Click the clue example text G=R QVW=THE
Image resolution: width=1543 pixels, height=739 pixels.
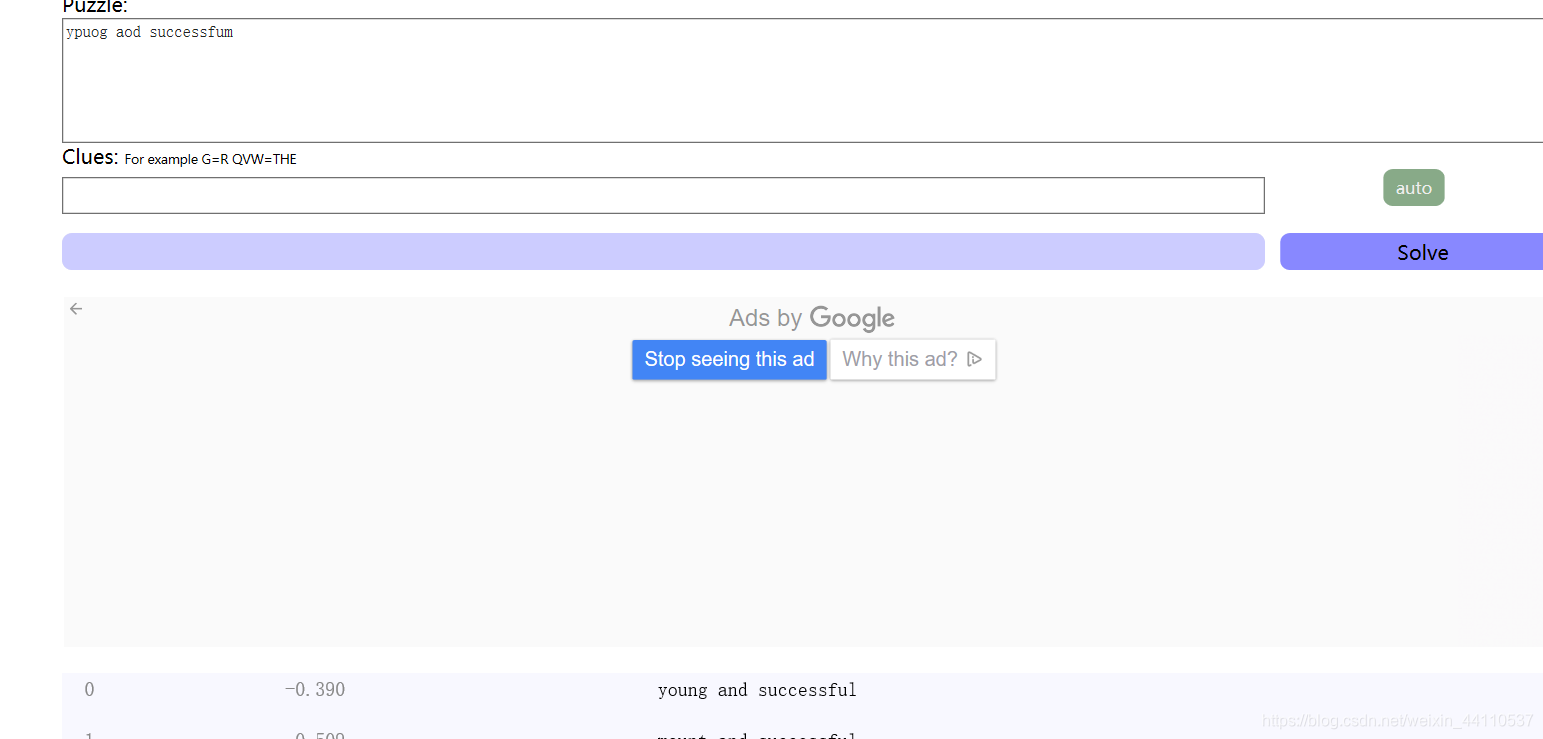249,159
